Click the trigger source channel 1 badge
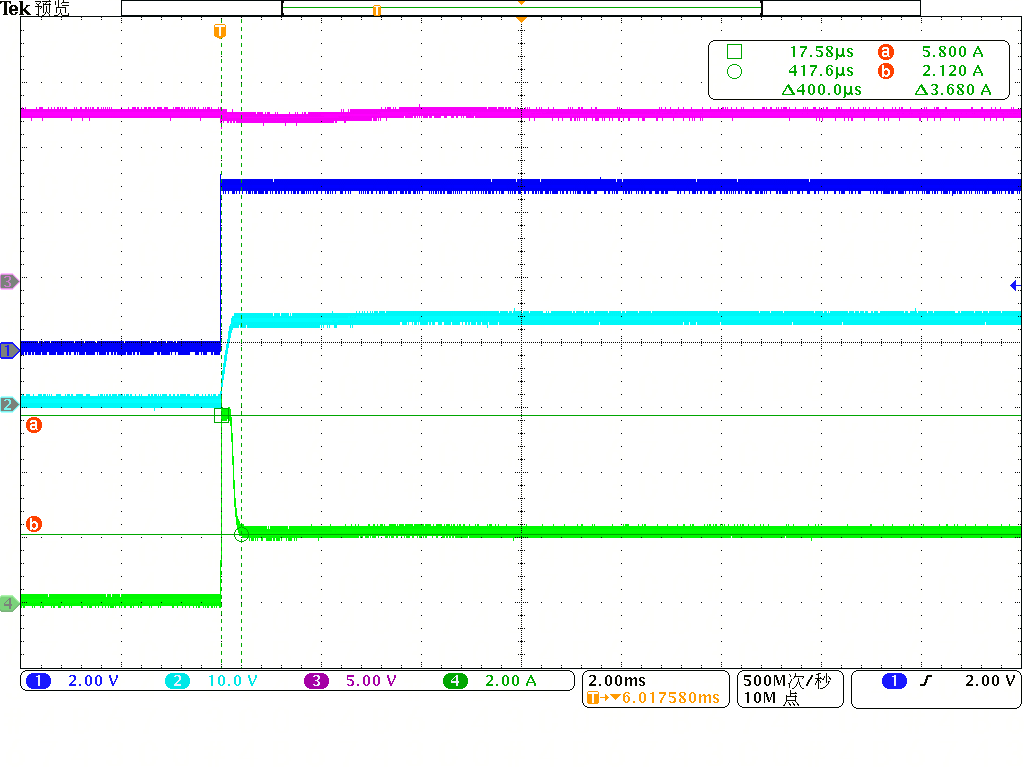The image size is (1024, 768). pos(894,680)
